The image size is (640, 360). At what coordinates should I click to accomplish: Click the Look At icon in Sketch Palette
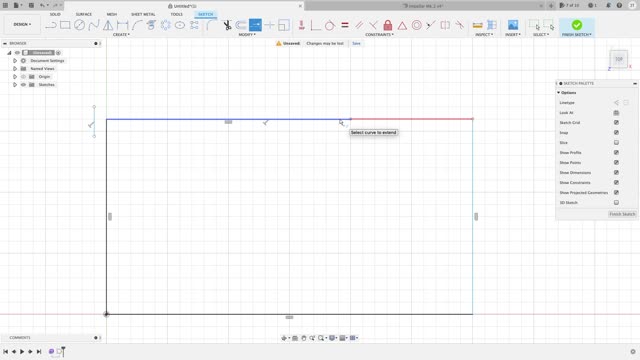[616, 113]
